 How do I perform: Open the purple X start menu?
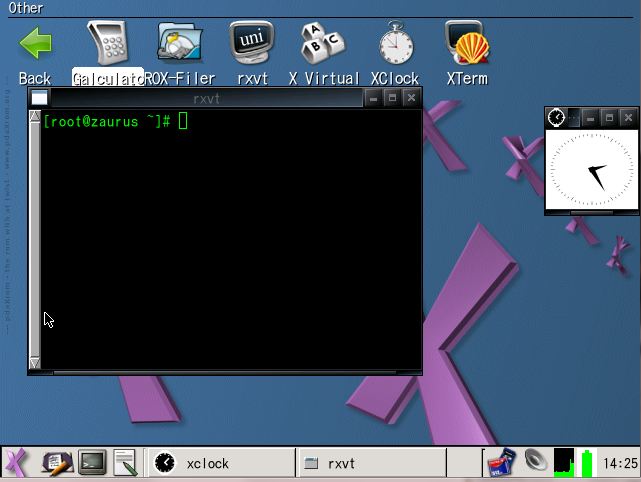(x=17, y=463)
